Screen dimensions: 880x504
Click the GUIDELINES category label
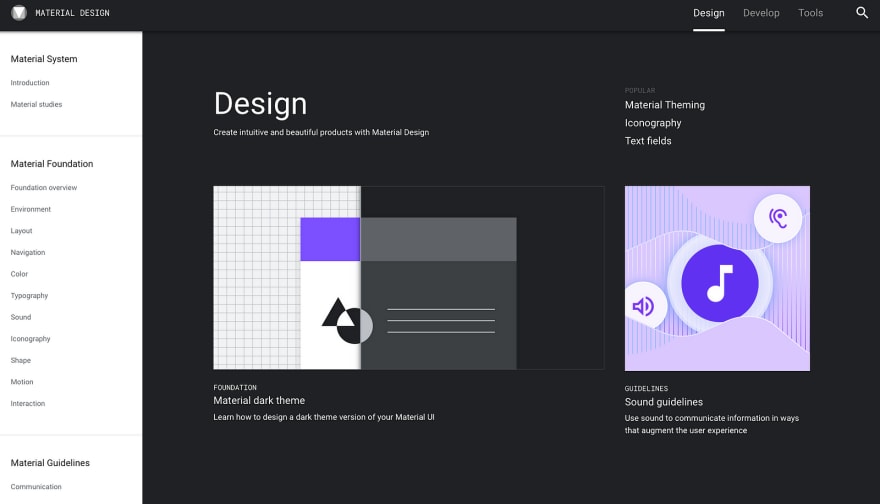pos(646,388)
